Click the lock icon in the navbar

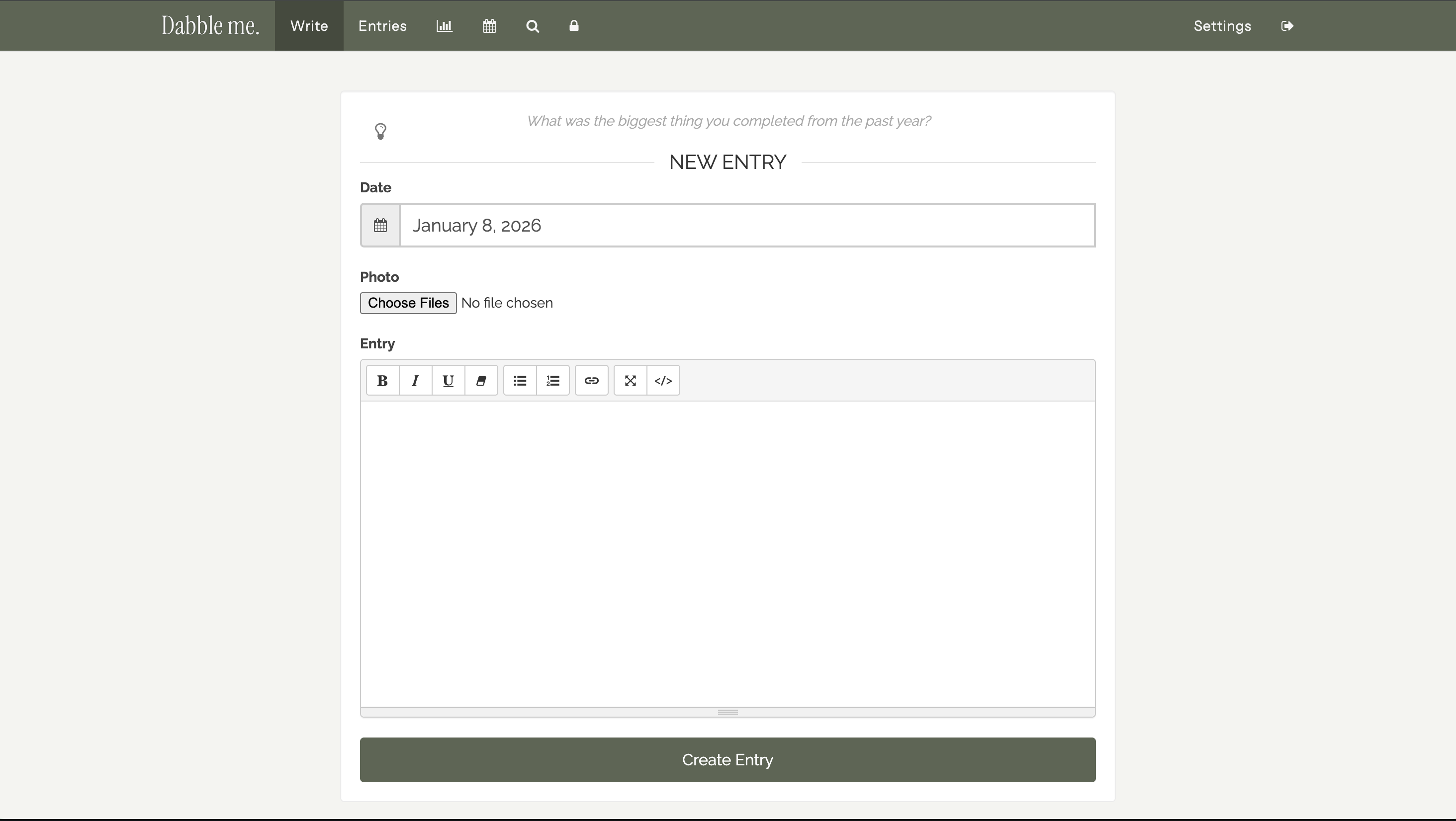[x=574, y=26]
